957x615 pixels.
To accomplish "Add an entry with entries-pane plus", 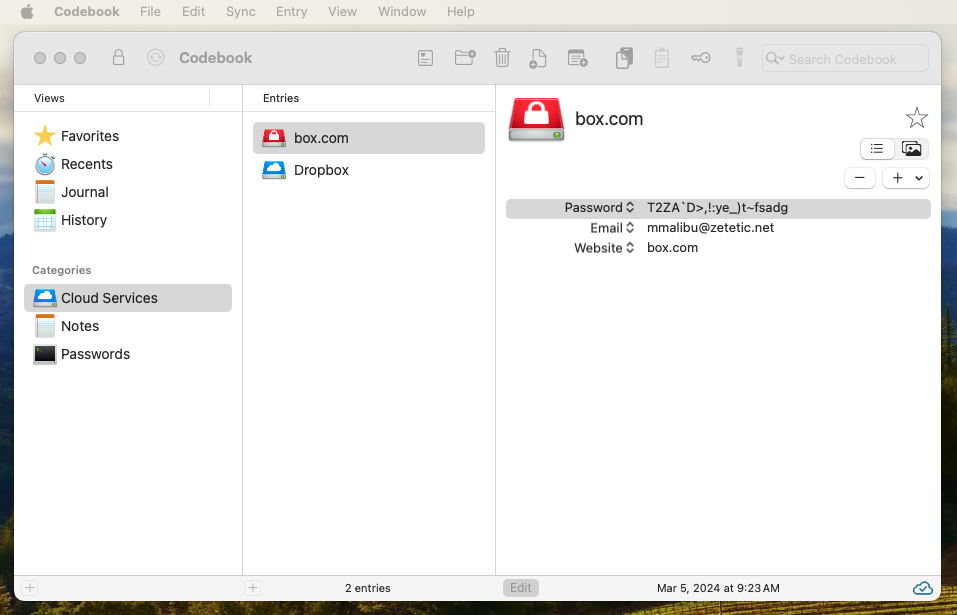I will (x=253, y=588).
